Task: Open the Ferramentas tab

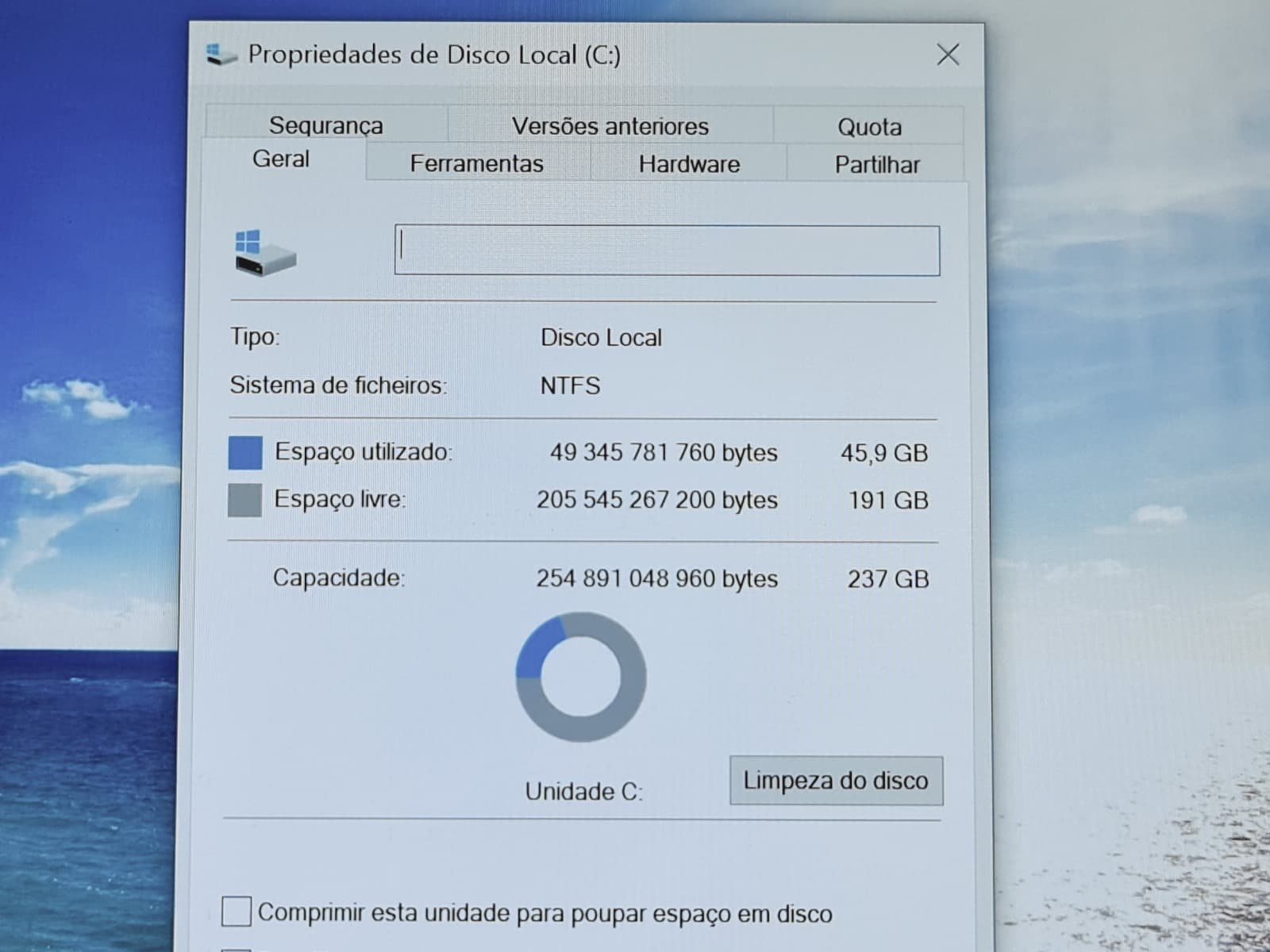Action: coord(477,163)
